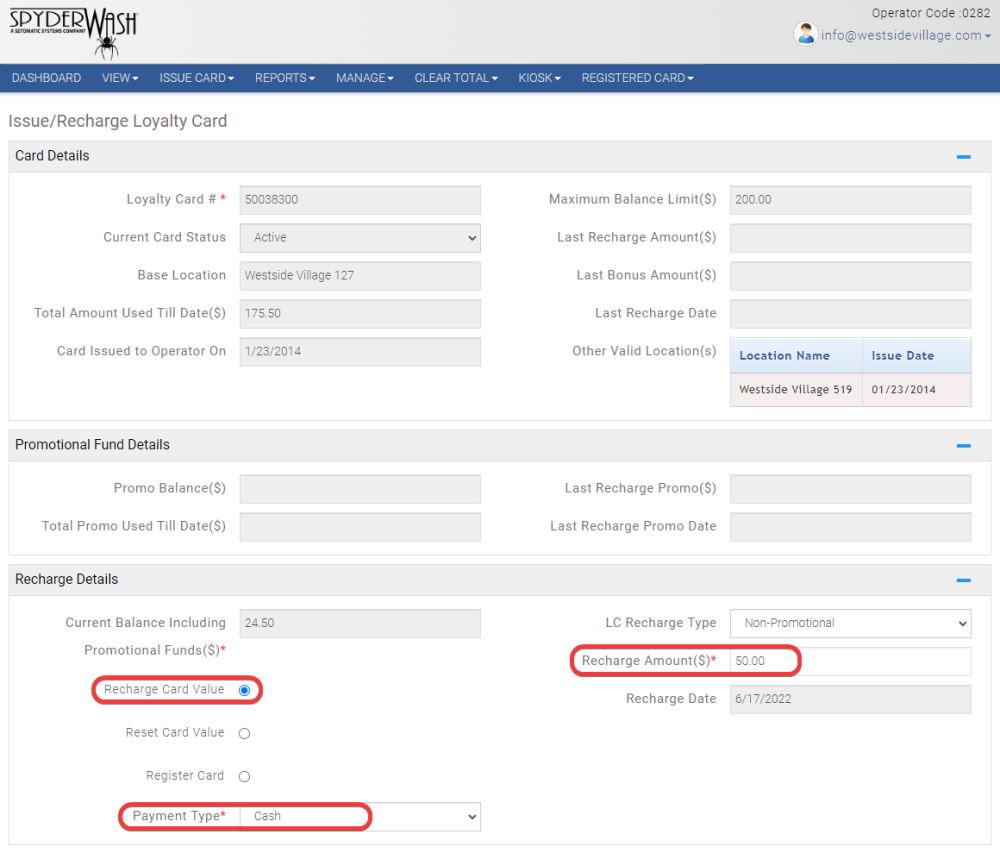Click the Last Bonus Amount($) field
The image size is (1000, 853).
pyautogui.click(x=851, y=276)
